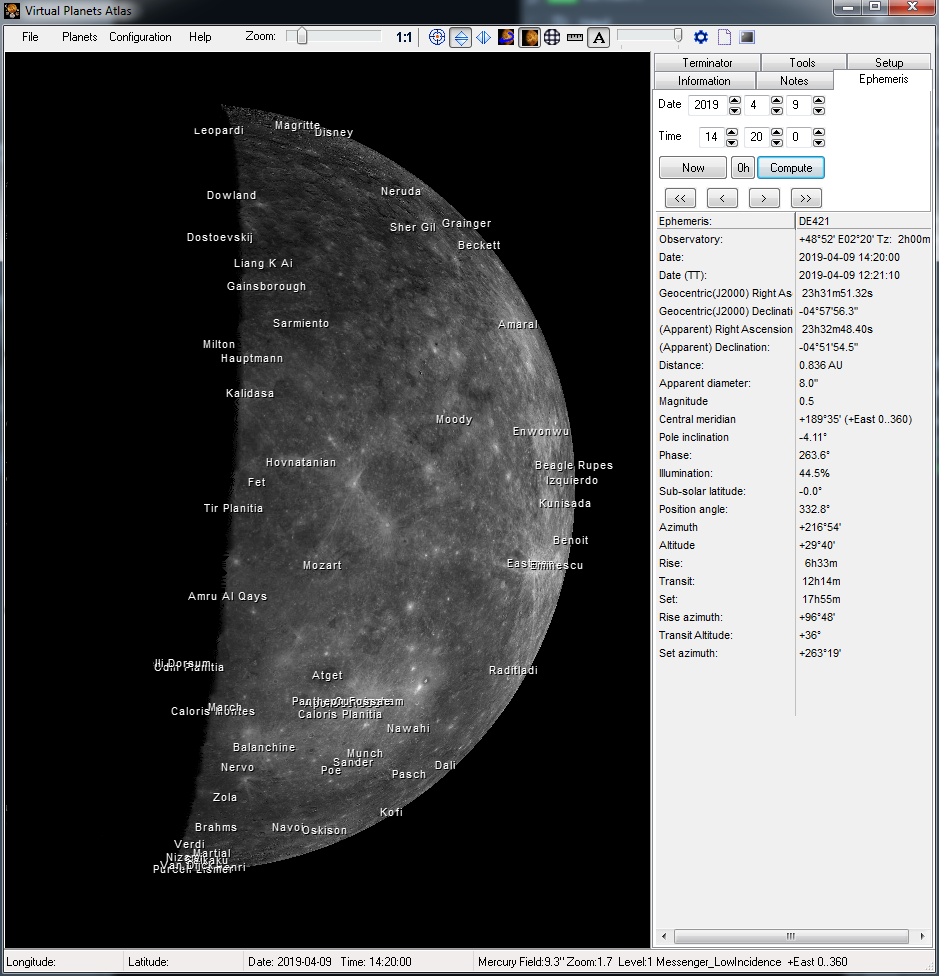The width and height of the screenshot is (939, 976).
Task: Click the blank page icon in the toolbar
Action: pos(724,37)
